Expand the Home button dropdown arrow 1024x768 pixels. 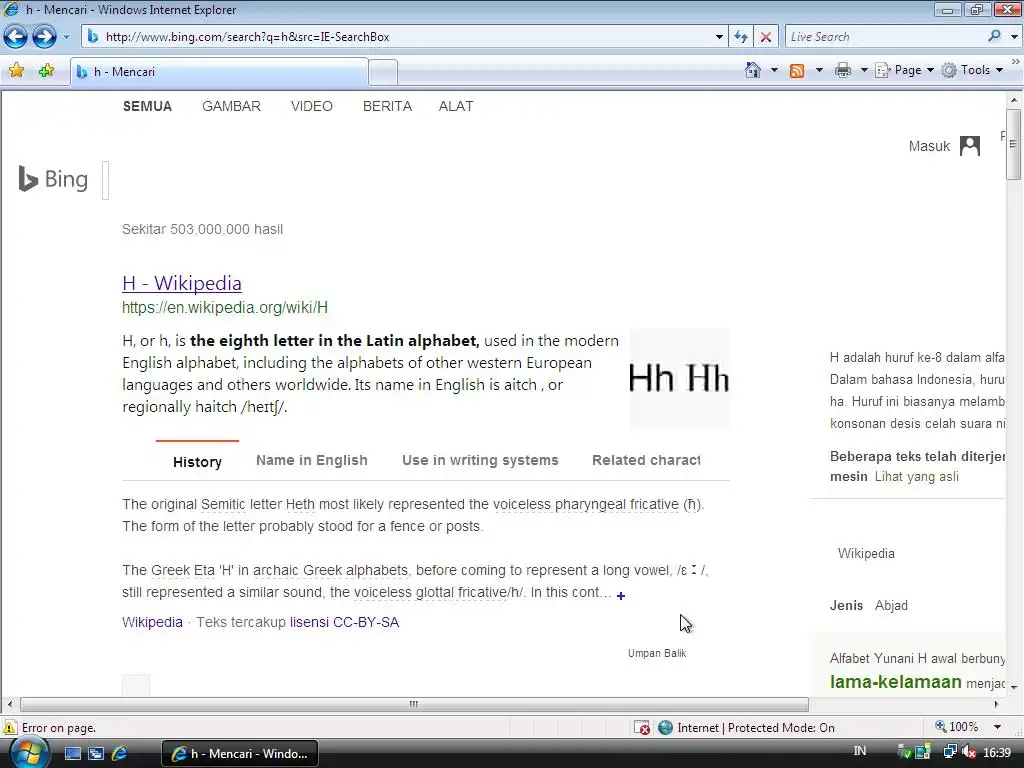point(774,70)
